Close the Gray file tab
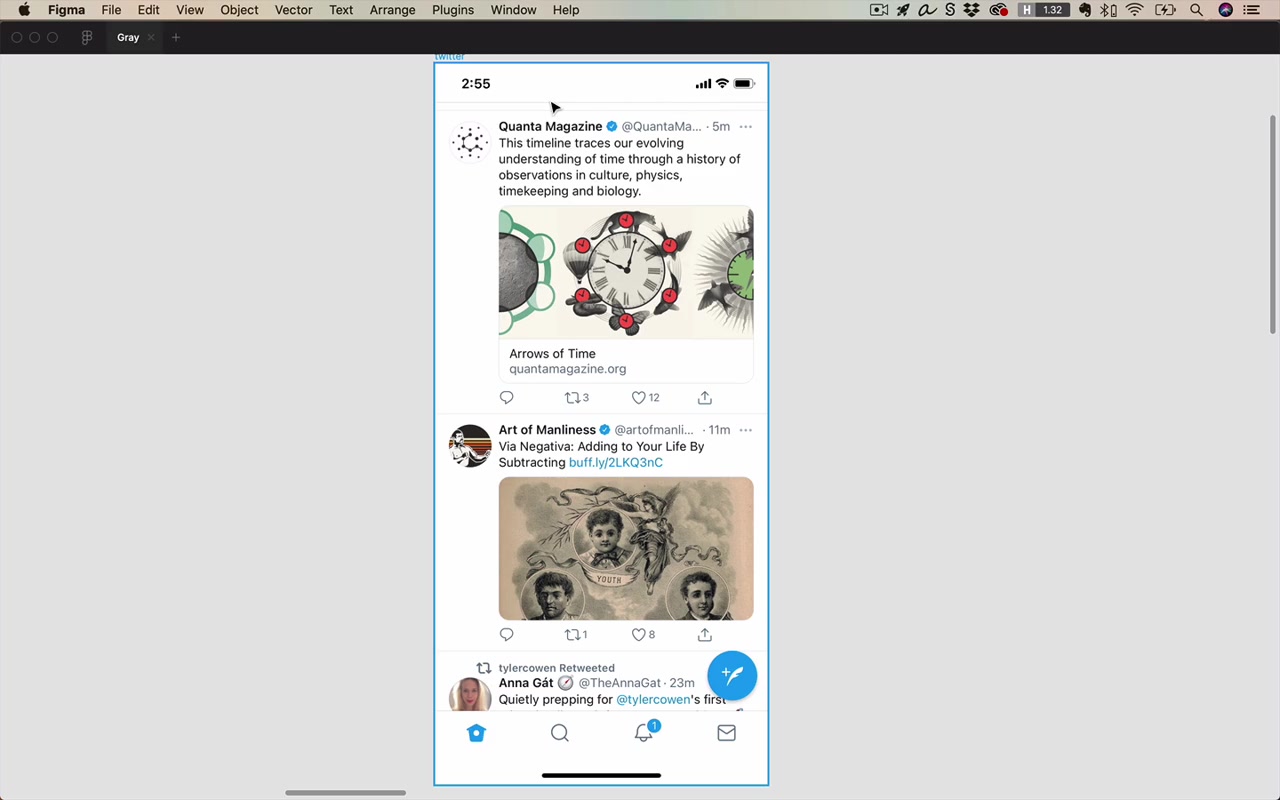The image size is (1280, 800). [151, 37]
